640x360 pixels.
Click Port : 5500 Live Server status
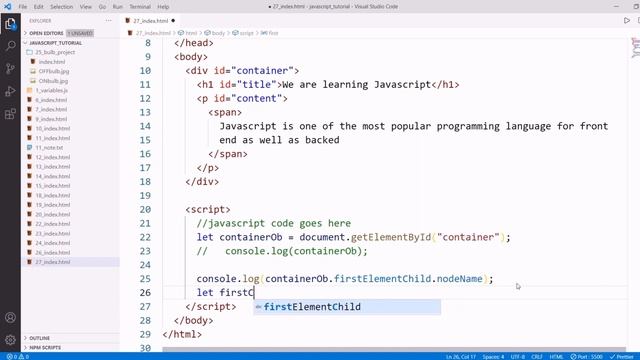[x=587, y=356]
